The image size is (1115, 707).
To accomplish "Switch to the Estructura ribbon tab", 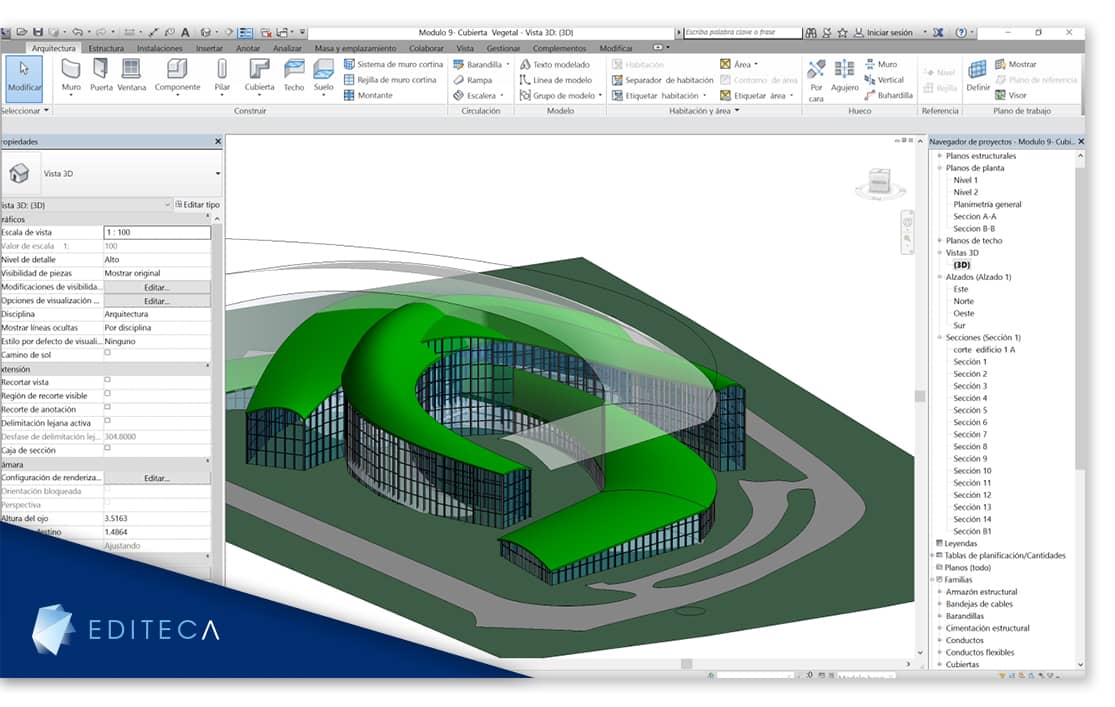I will [106, 48].
